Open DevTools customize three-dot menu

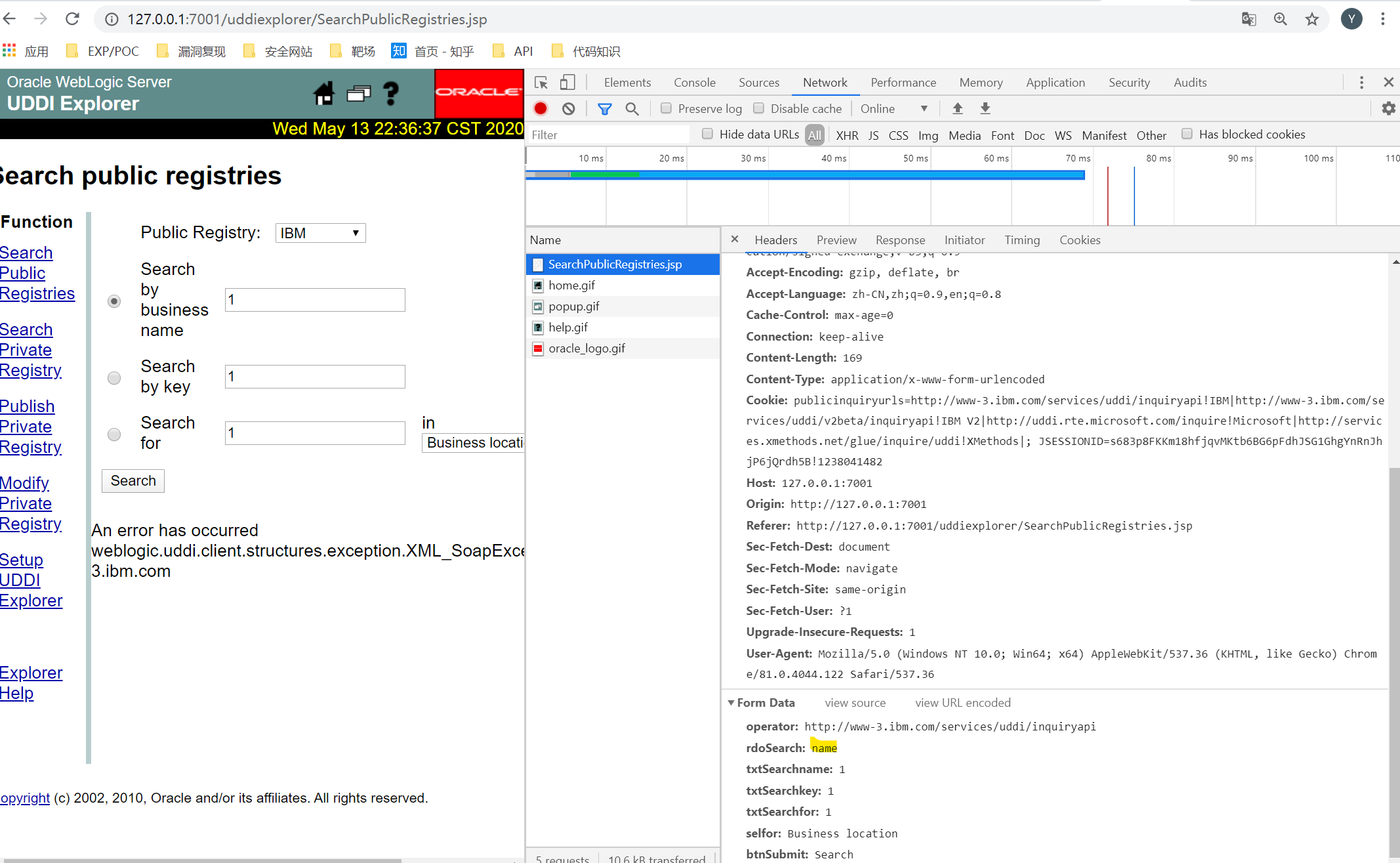pyautogui.click(x=1361, y=83)
